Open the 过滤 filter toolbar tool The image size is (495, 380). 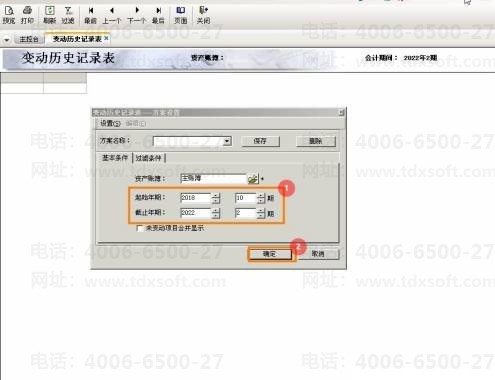click(68, 15)
